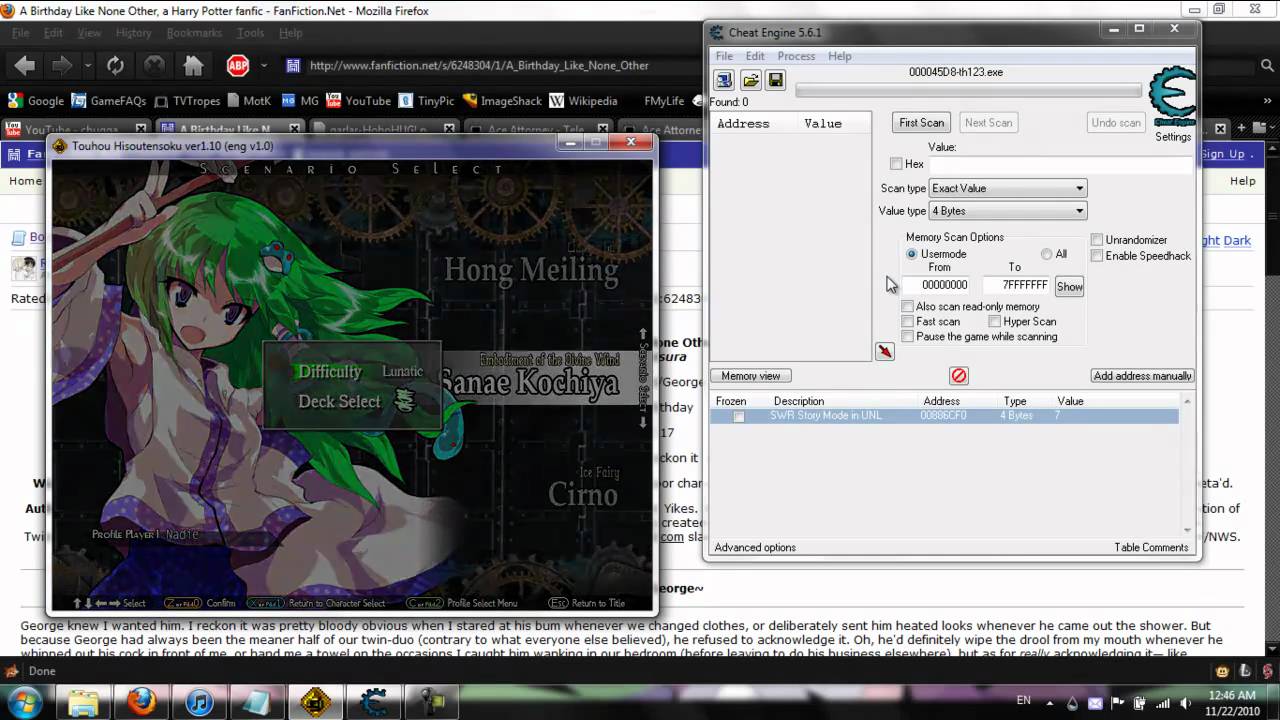Open the Memory view

751,376
